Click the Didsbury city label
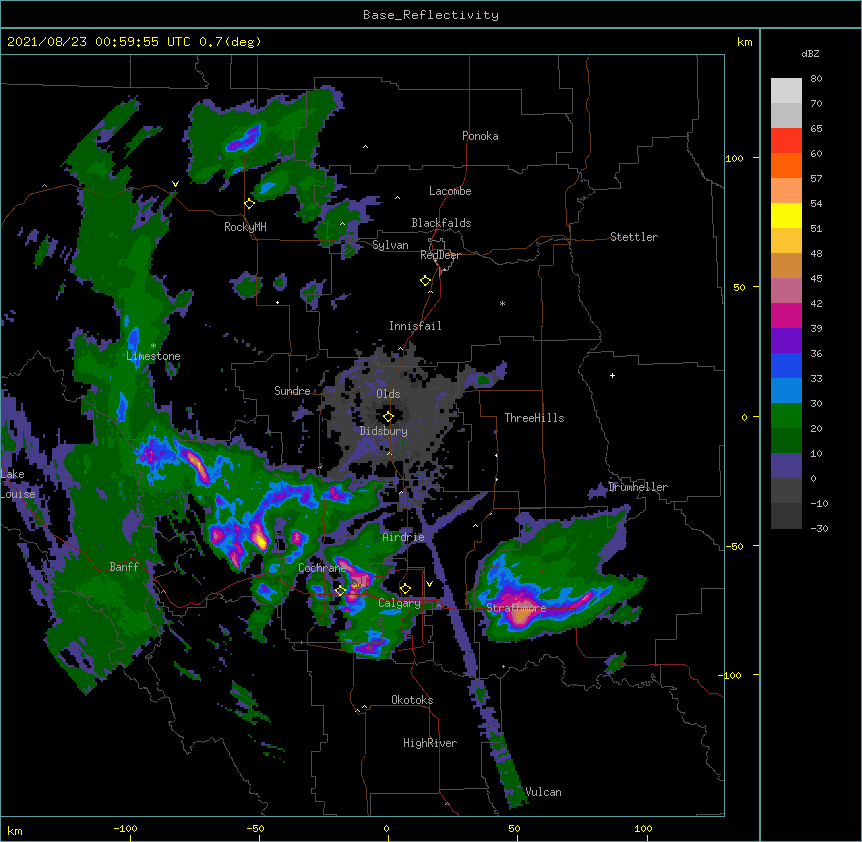 pos(384,431)
